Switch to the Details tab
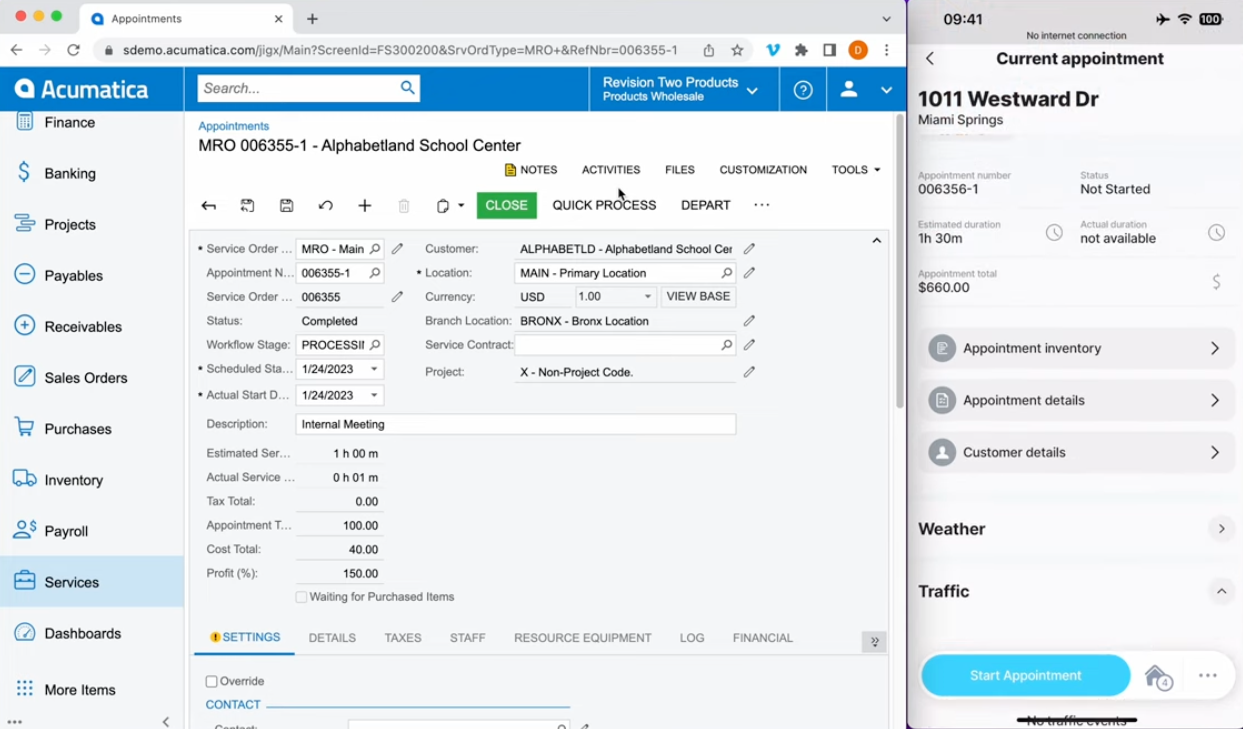 tap(332, 638)
